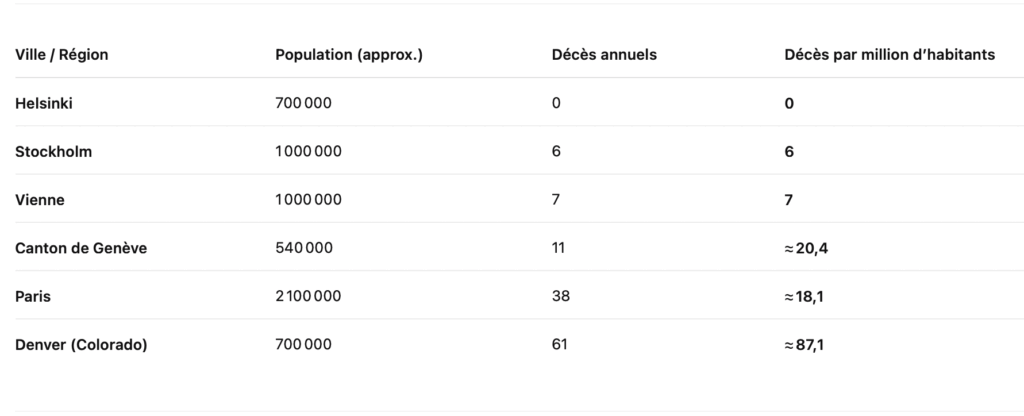Screen dimensions: 1024x416
Task: Click 'Décès par million d'habitants' header
Action: [889, 55]
